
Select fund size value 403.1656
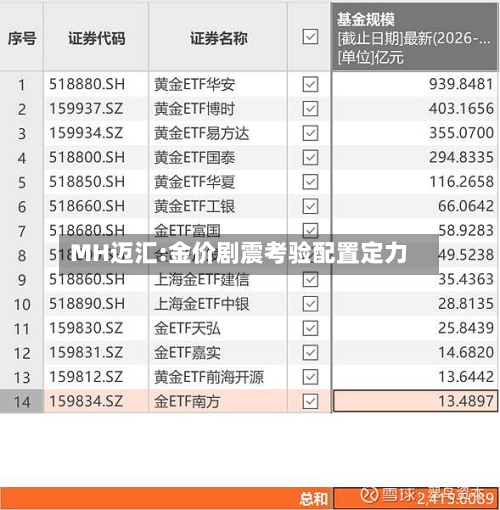click(461, 109)
